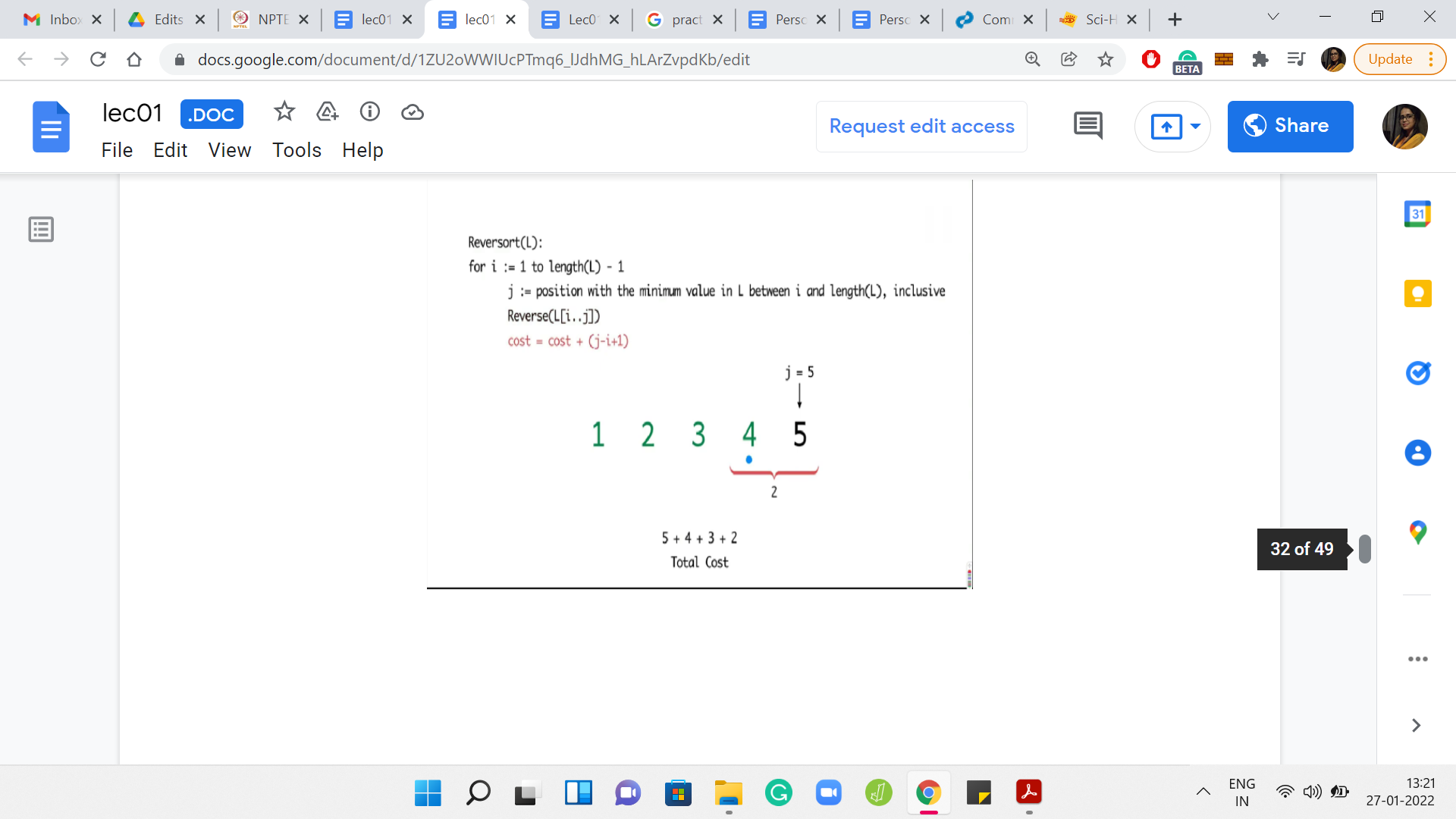Hide the side panel with chevron
This screenshot has width=1456, height=819.
(1416, 726)
